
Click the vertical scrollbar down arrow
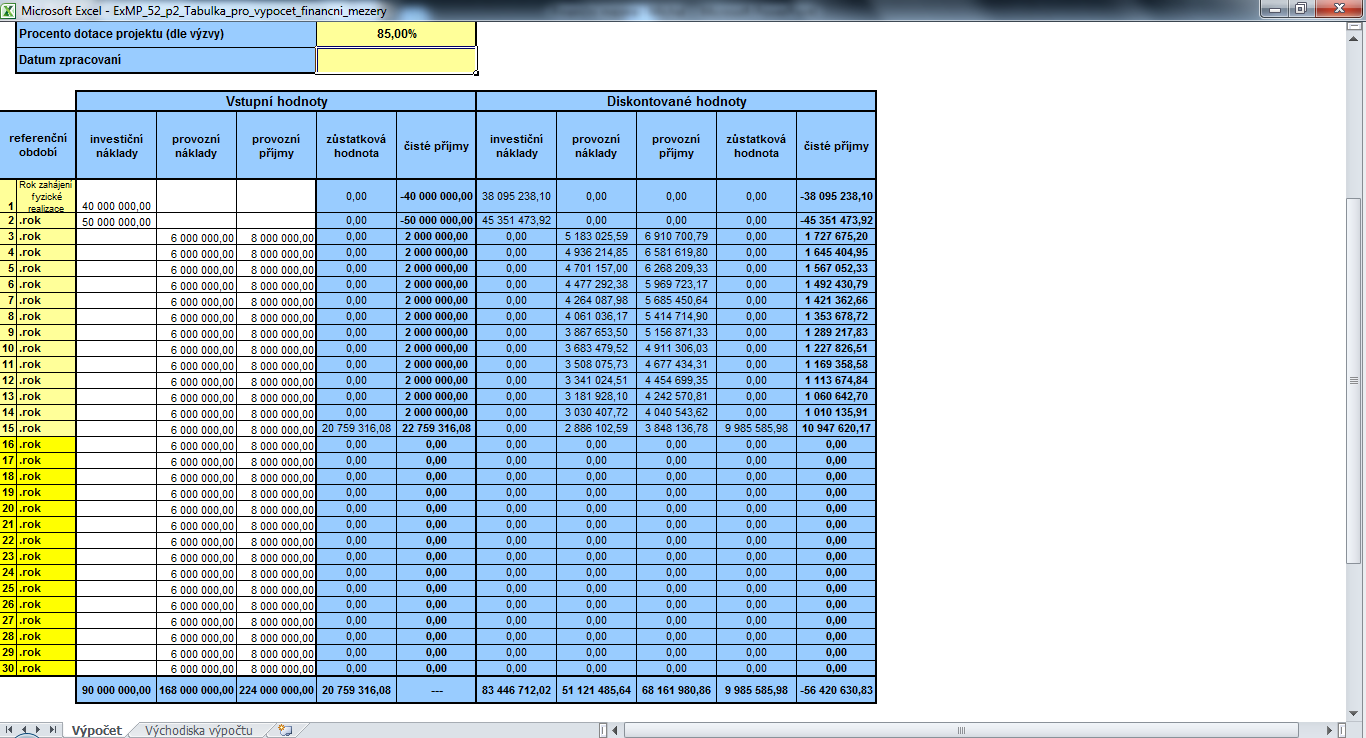tap(1355, 713)
